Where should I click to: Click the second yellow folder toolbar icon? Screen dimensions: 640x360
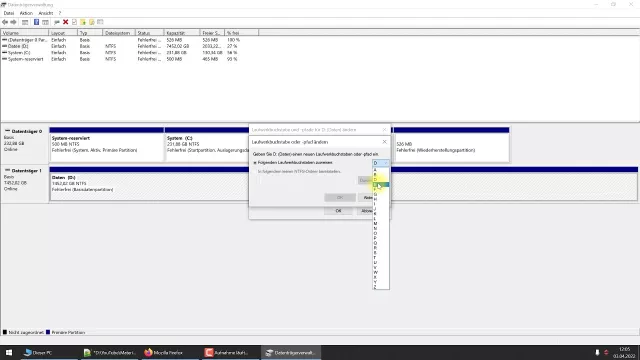tap(92, 22)
